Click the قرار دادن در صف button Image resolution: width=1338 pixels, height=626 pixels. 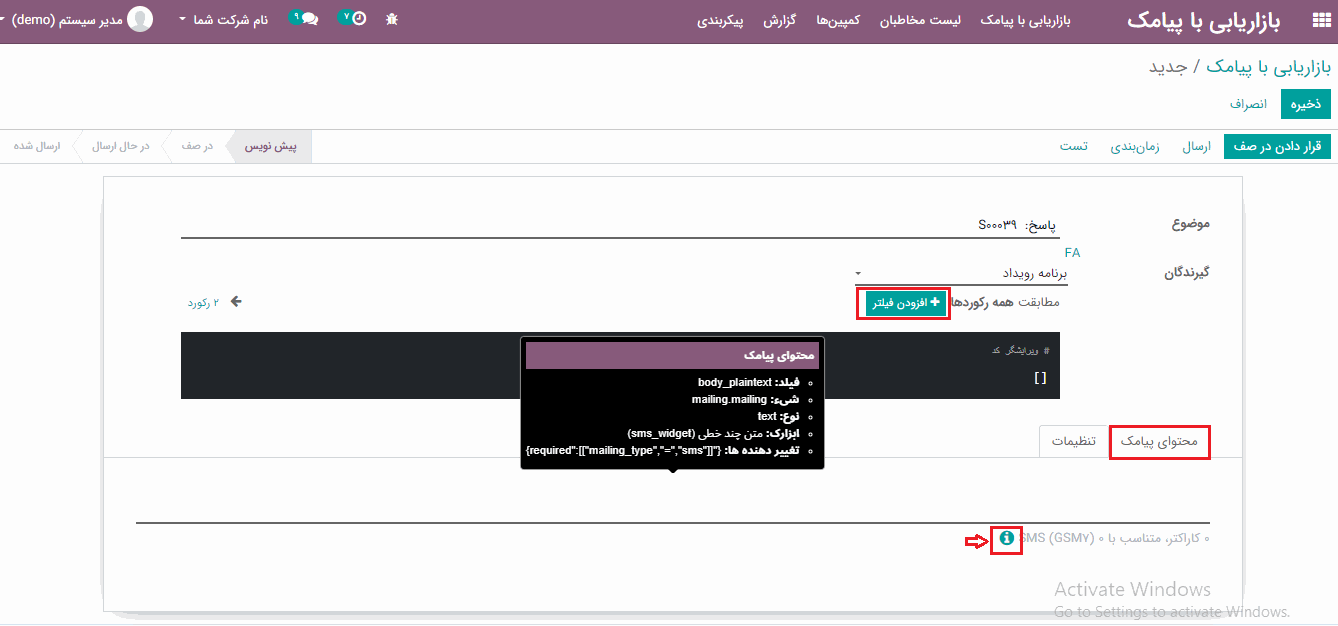tap(1277, 147)
